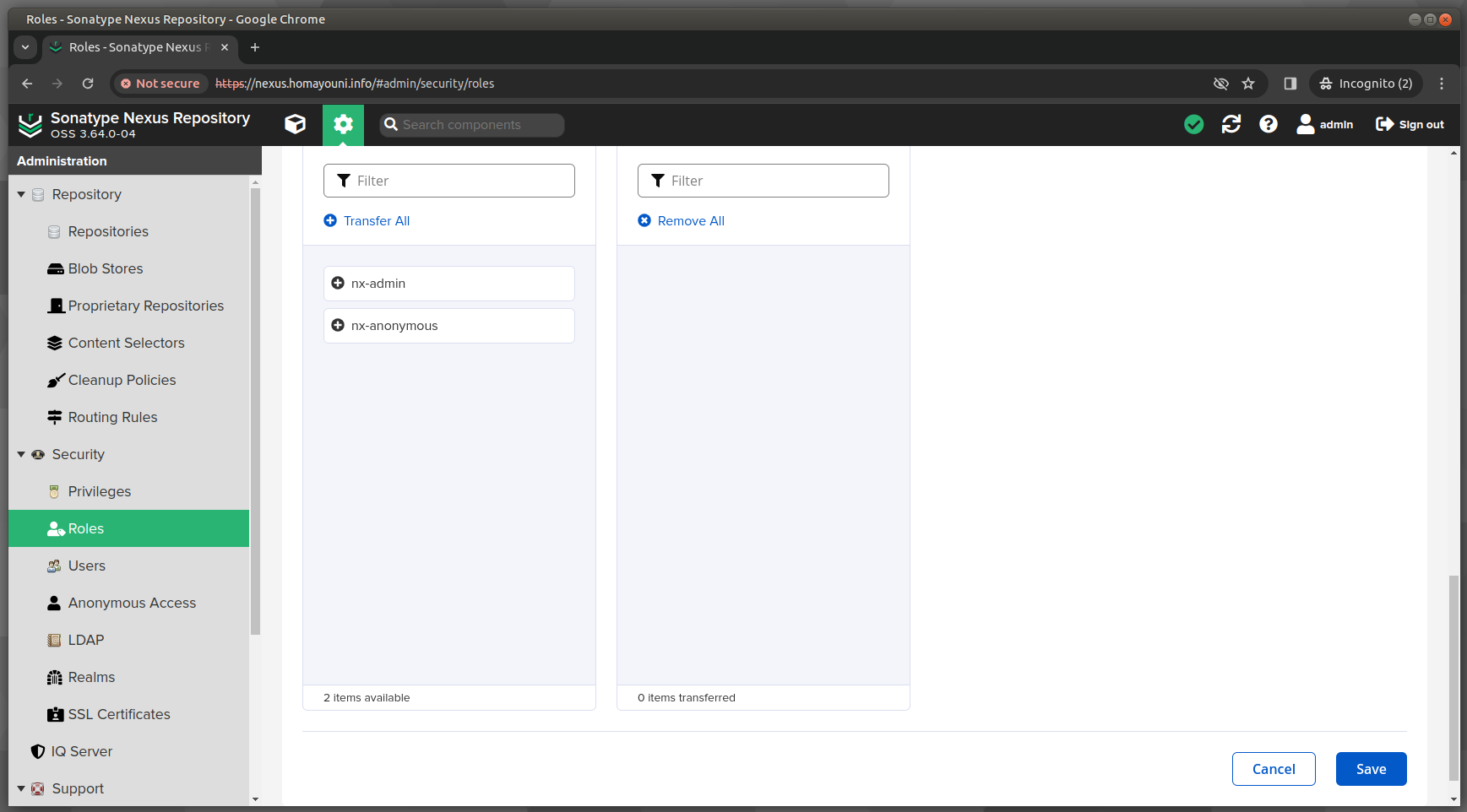1467x812 pixels.
Task: Click the refresh icon in Nexus header
Action: coord(1231,125)
